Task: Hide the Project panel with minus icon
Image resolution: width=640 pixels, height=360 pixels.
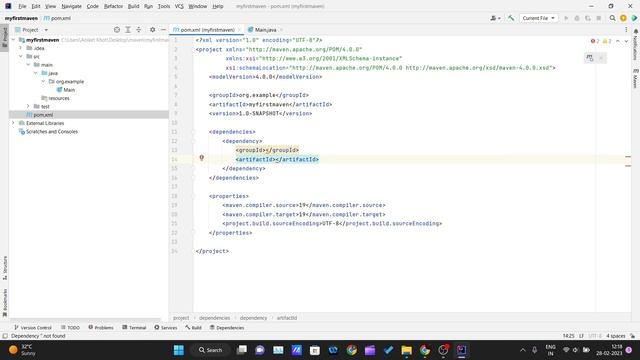Action: [x=163, y=30]
